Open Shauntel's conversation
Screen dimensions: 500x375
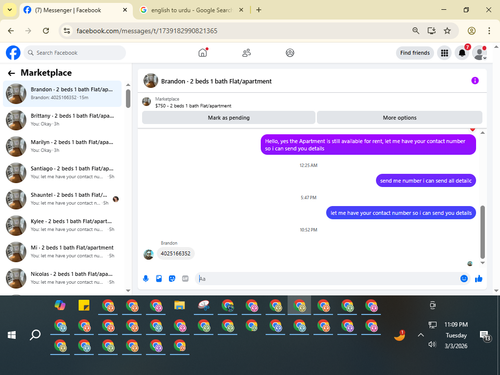click(62, 199)
